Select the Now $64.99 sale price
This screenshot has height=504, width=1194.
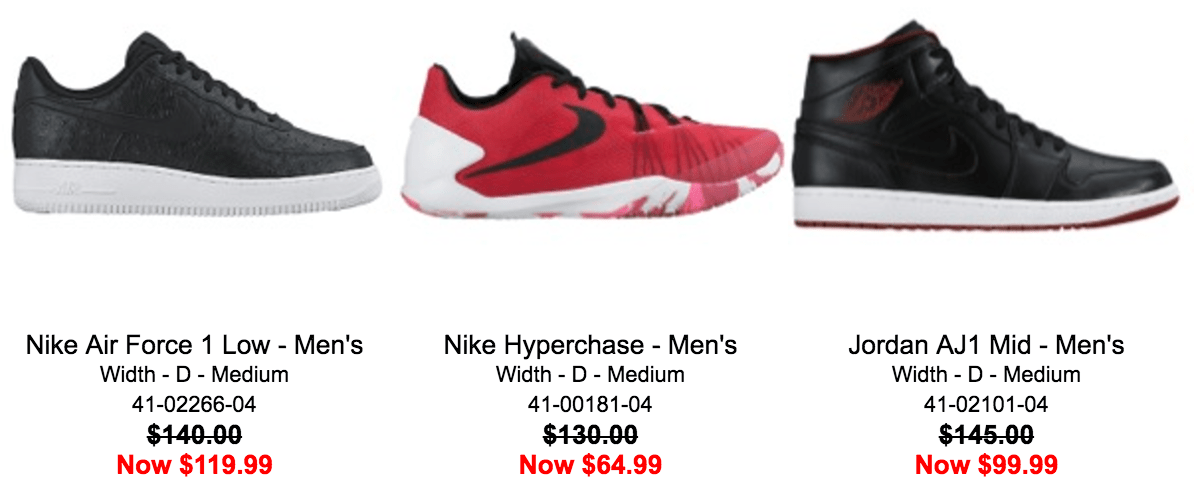click(x=590, y=464)
